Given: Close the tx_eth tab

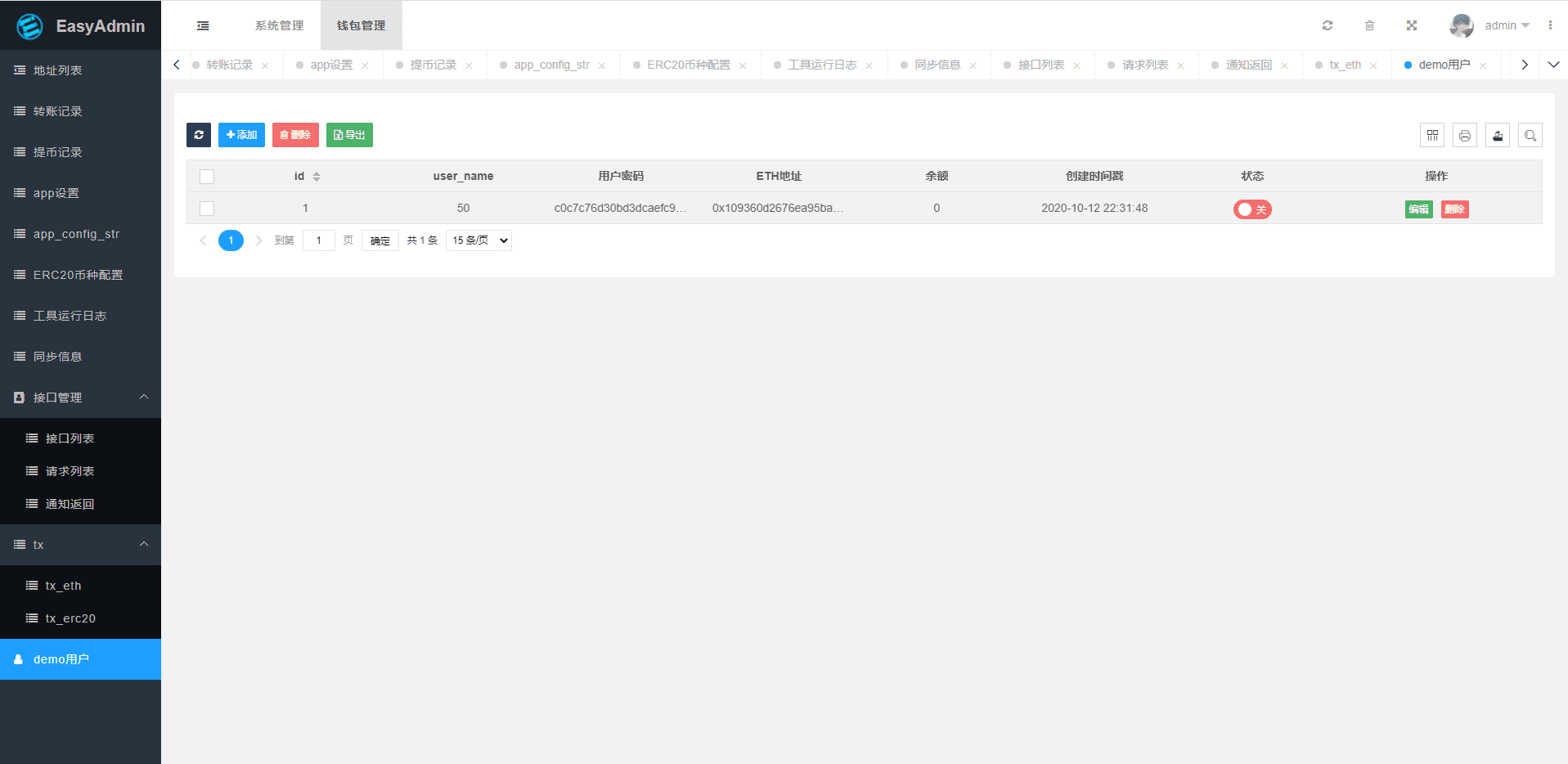Looking at the screenshot, I should [x=1373, y=66].
